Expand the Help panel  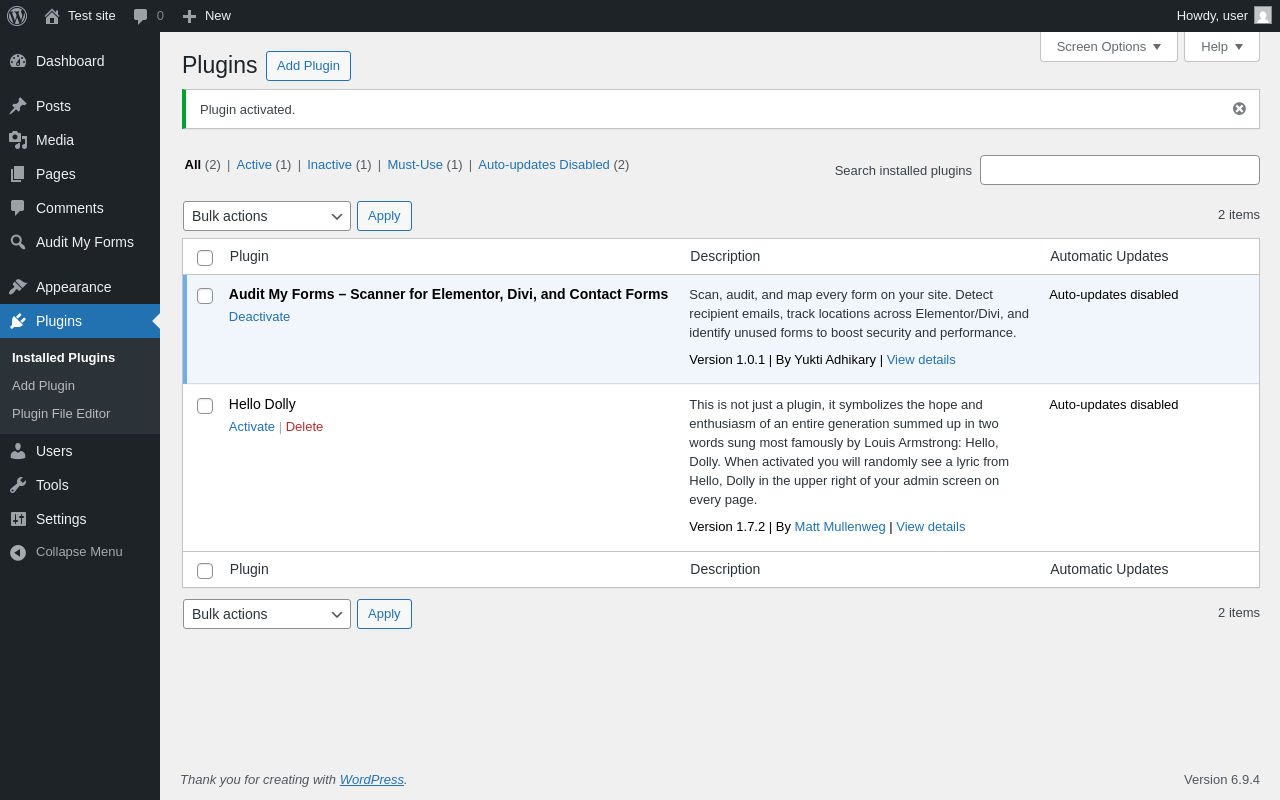1222,46
